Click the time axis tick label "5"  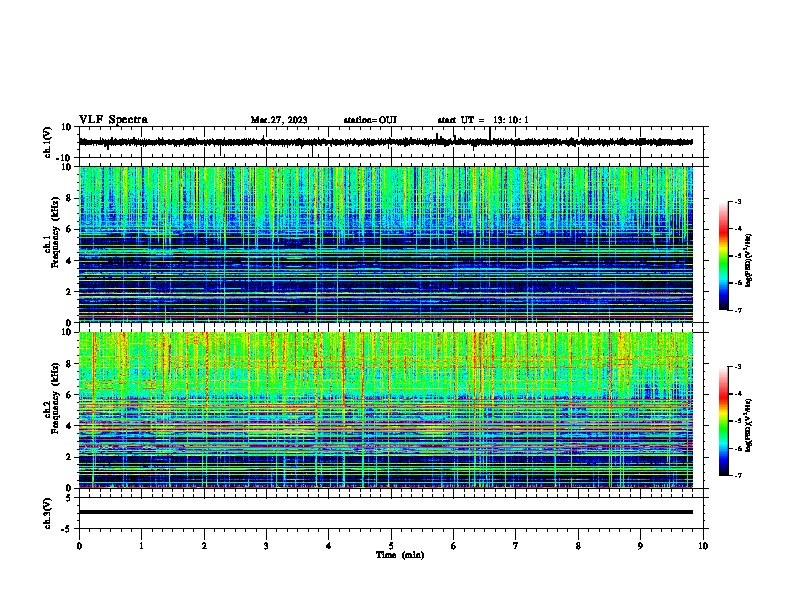pos(391,546)
